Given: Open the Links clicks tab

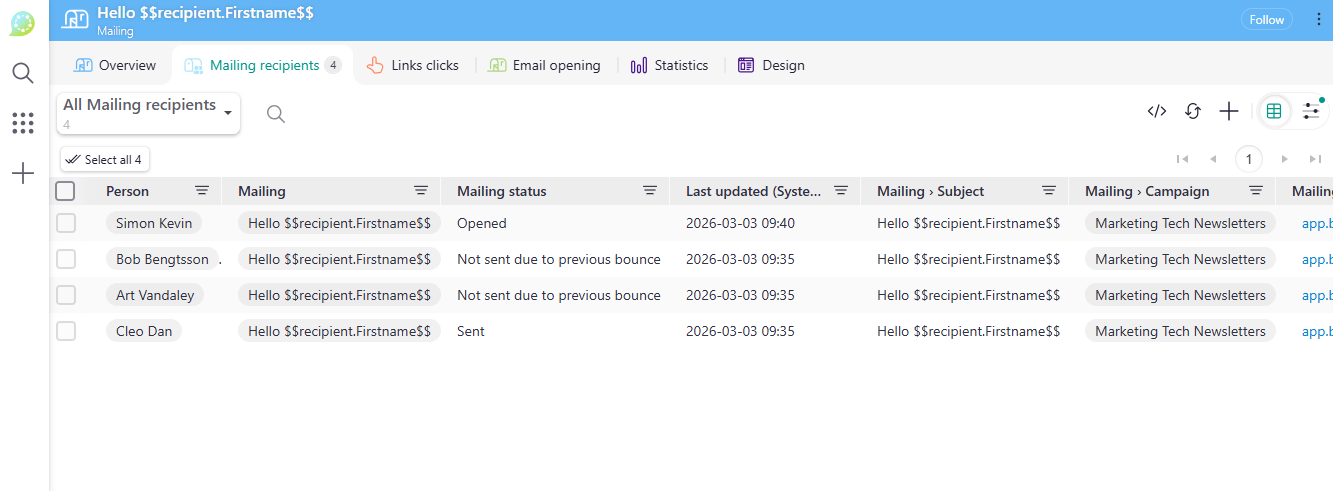Looking at the screenshot, I should point(413,65).
